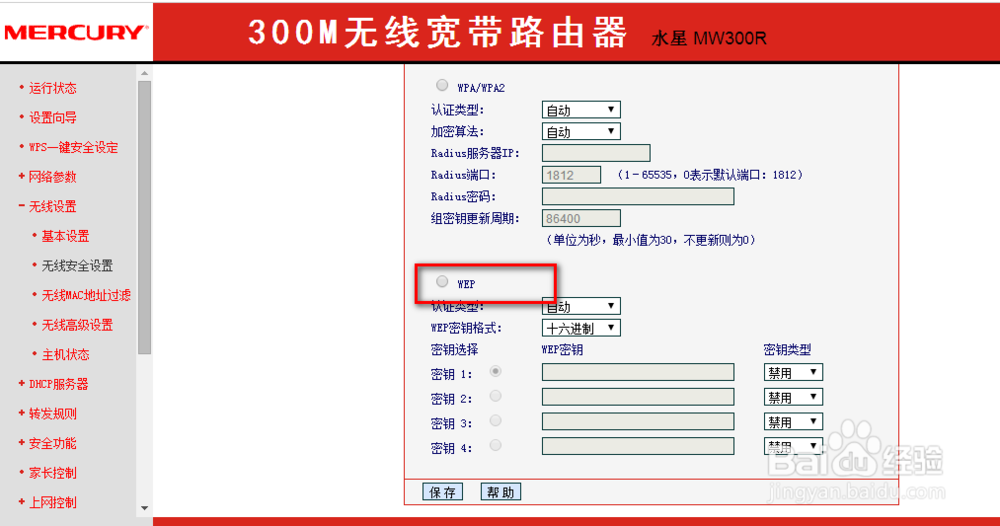The width and height of the screenshot is (1000, 526).
Task: Select the WPA/WPA2 radio button
Action: [x=442, y=85]
